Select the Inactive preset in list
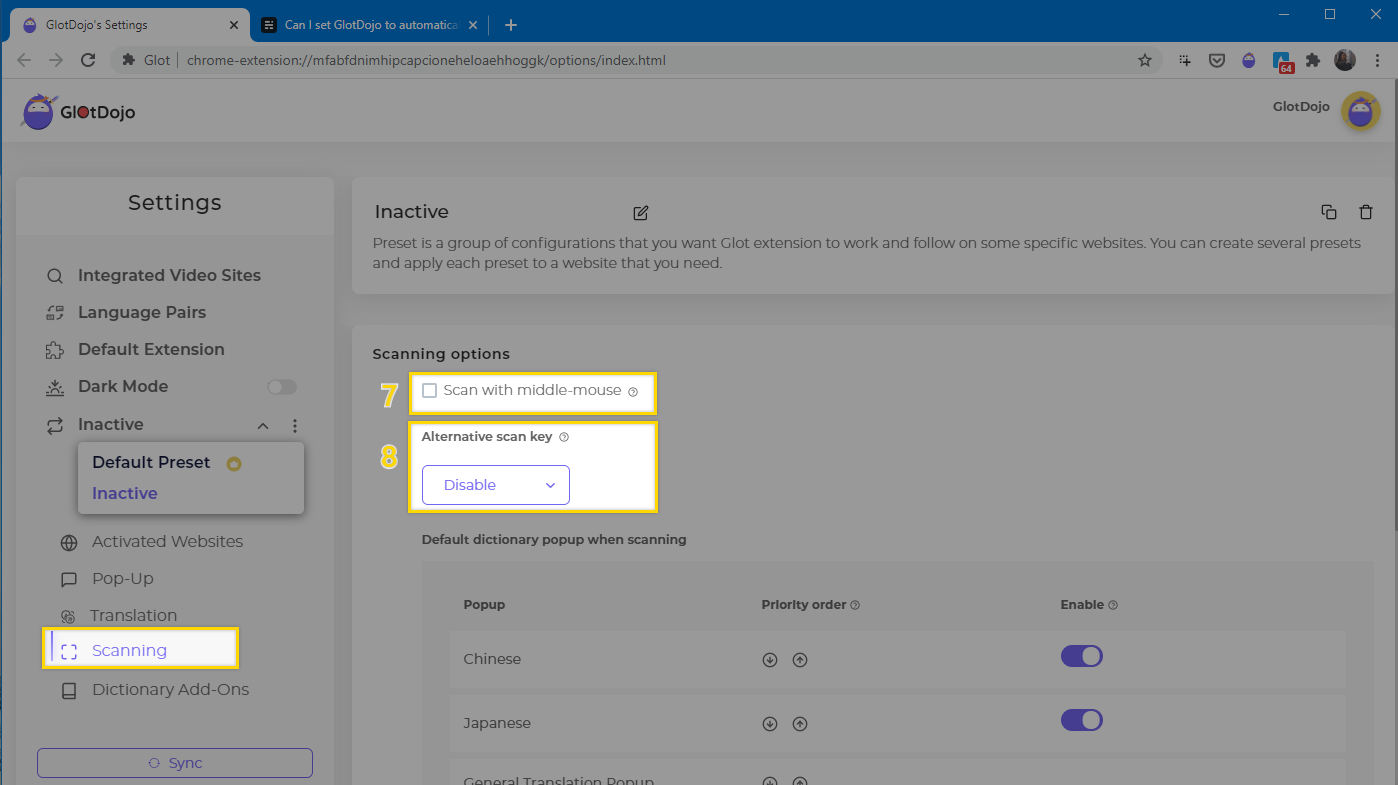This screenshot has height=785, width=1398. [x=125, y=494]
